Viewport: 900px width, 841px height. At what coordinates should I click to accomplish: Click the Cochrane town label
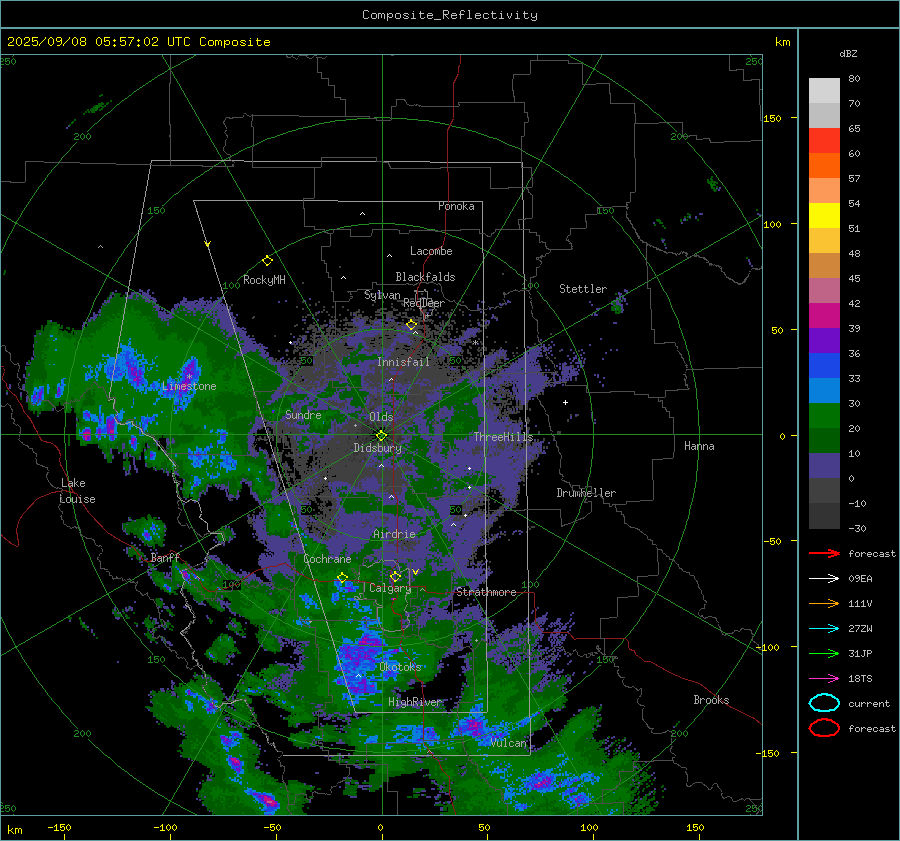click(x=327, y=559)
